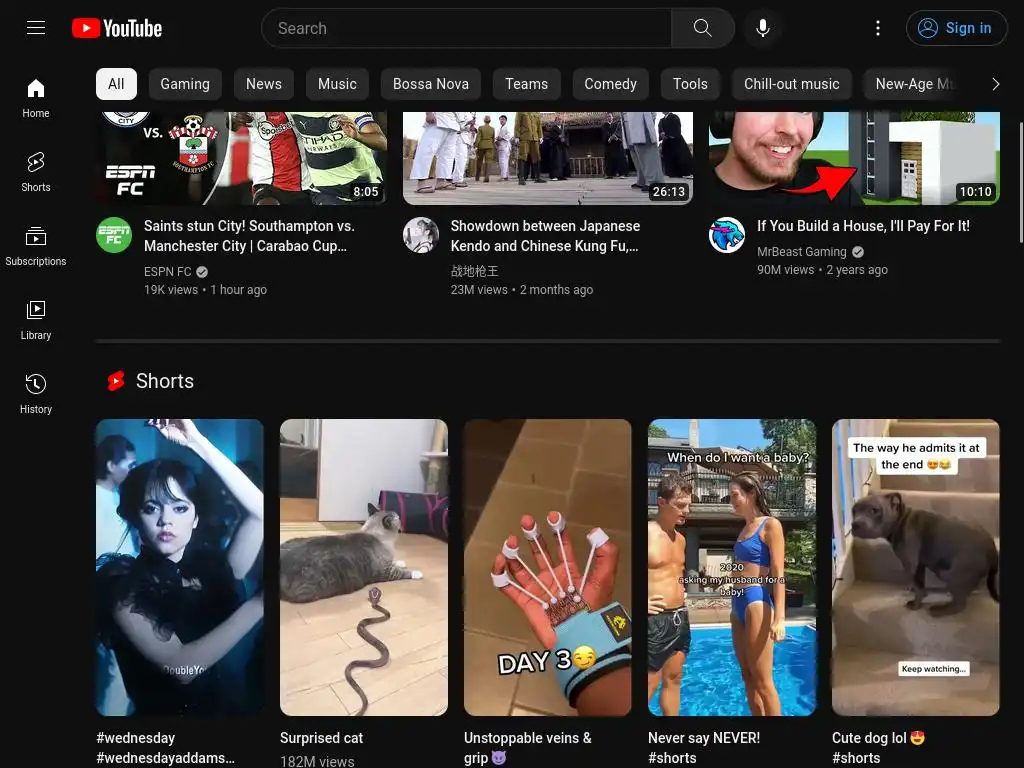Click the YouTube logo
This screenshot has height=768, width=1024.
117,28
